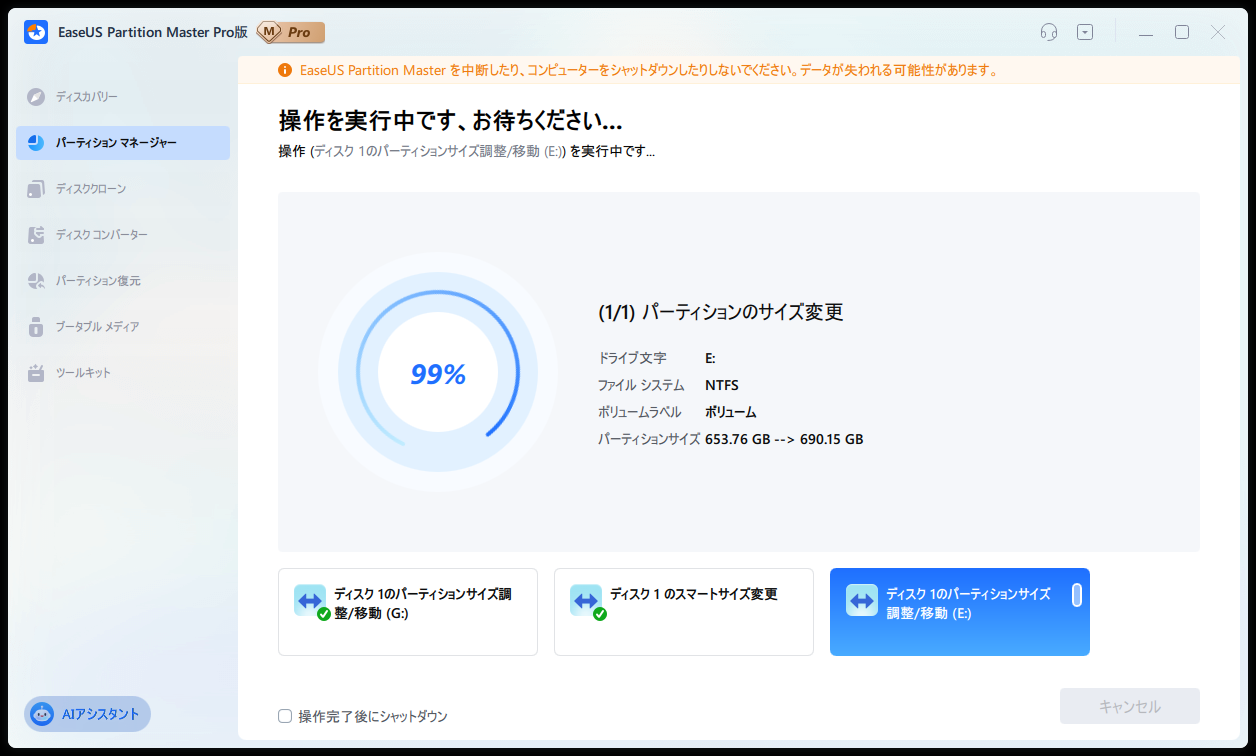
Task: Click the drive letter value E:
Action: (710, 358)
